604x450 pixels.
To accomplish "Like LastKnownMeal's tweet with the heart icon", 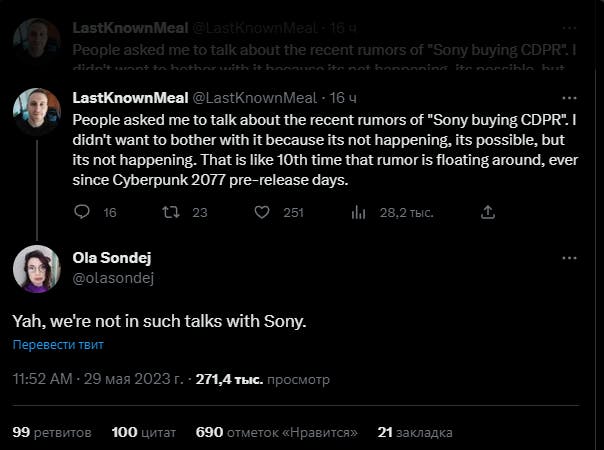I will [x=263, y=212].
